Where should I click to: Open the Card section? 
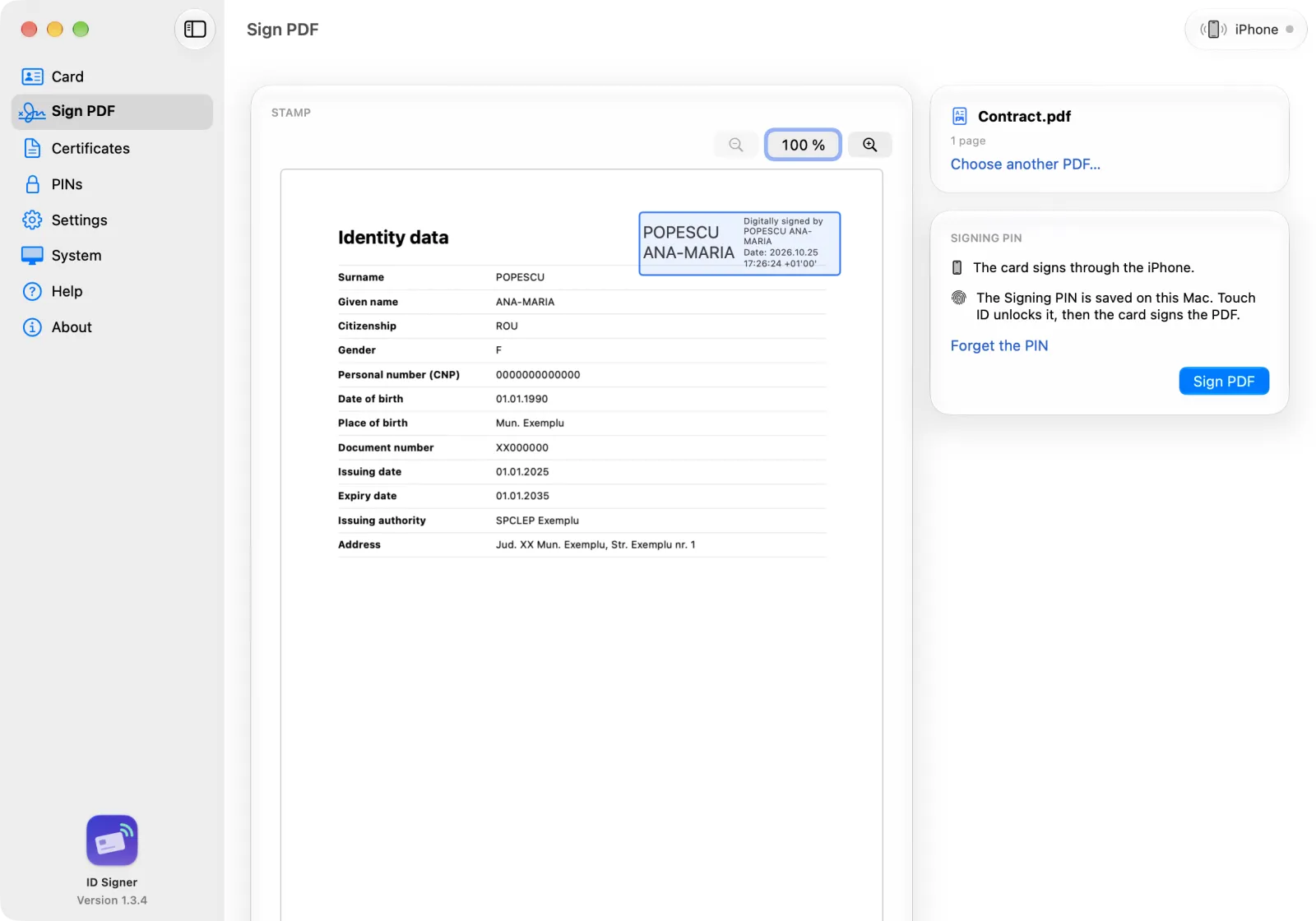[112, 76]
